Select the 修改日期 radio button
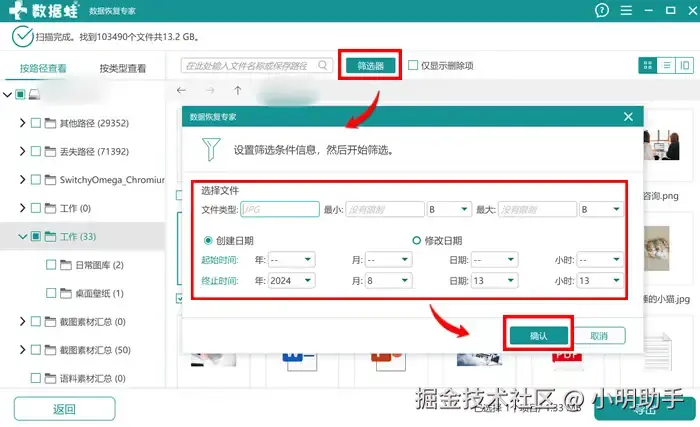This screenshot has width=700, height=427. coord(416,240)
